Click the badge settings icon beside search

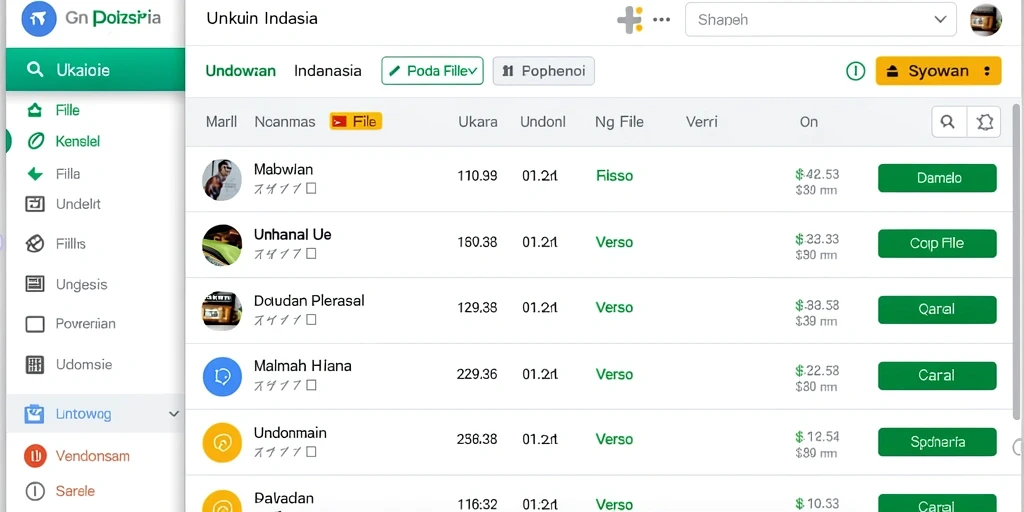tap(984, 121)
